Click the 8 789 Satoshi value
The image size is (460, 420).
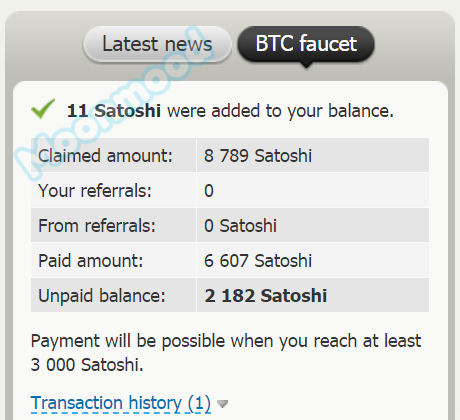258,156
